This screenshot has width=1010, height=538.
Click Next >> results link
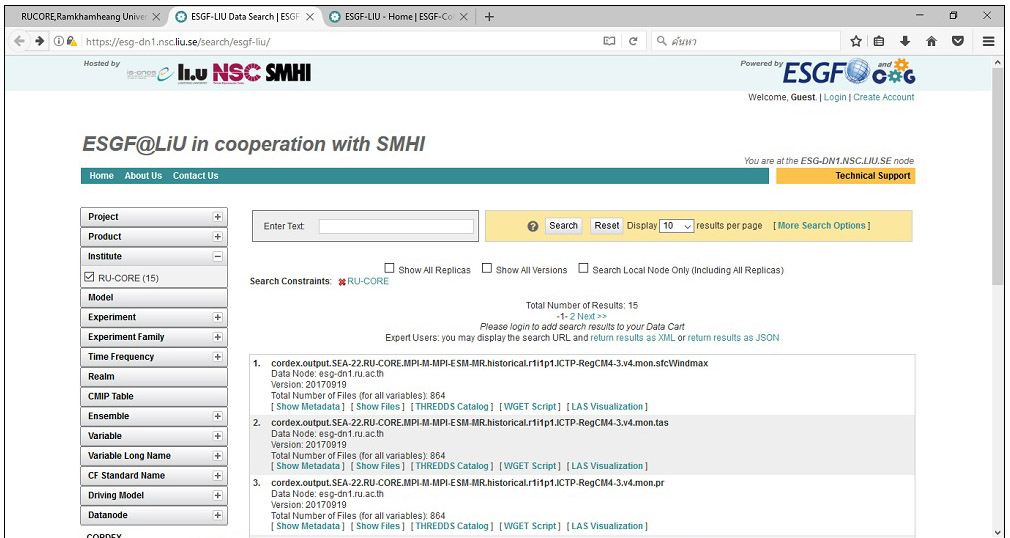[x=592, y=316]
